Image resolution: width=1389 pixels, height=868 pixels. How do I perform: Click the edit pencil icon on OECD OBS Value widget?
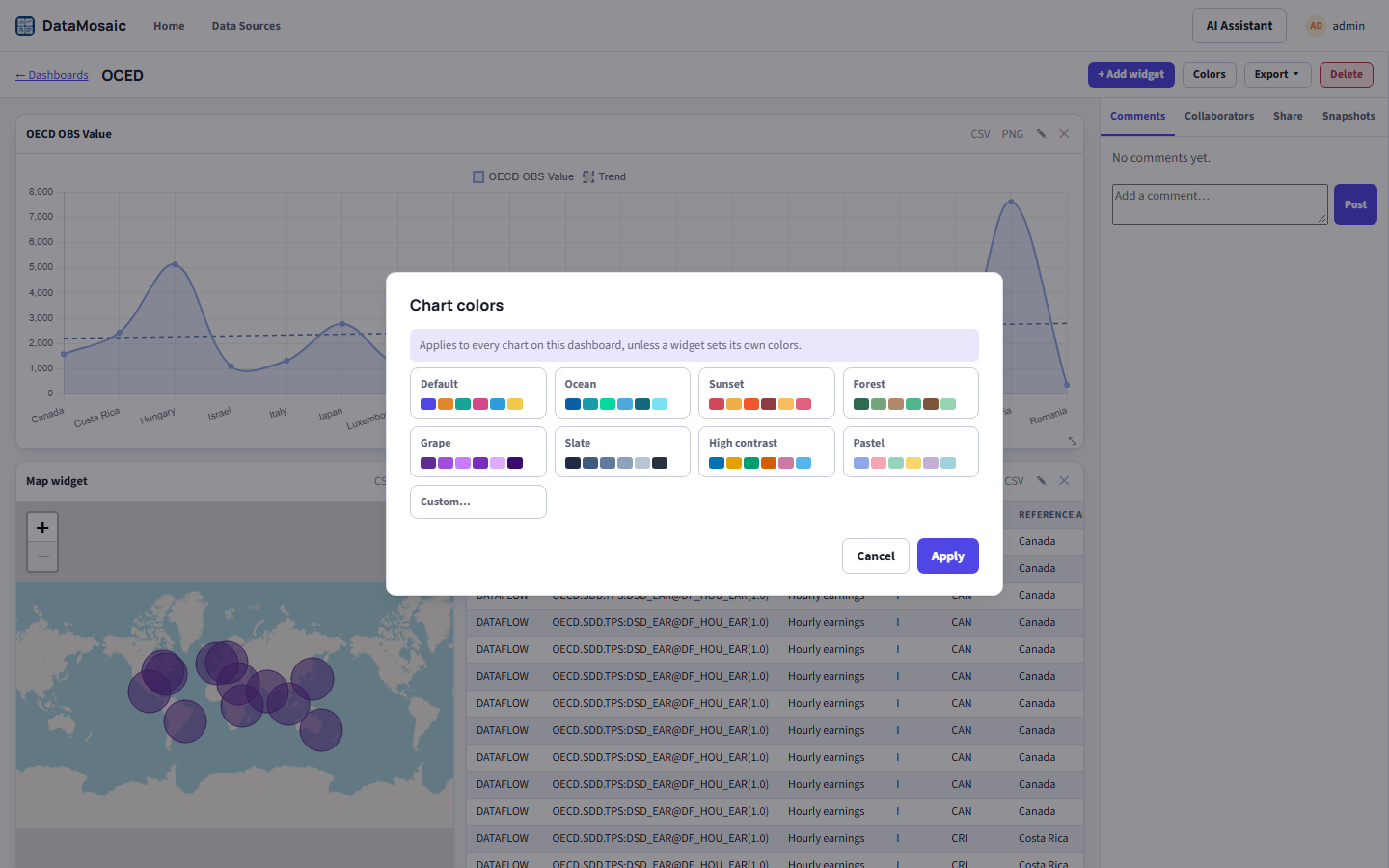point(1041,134)
